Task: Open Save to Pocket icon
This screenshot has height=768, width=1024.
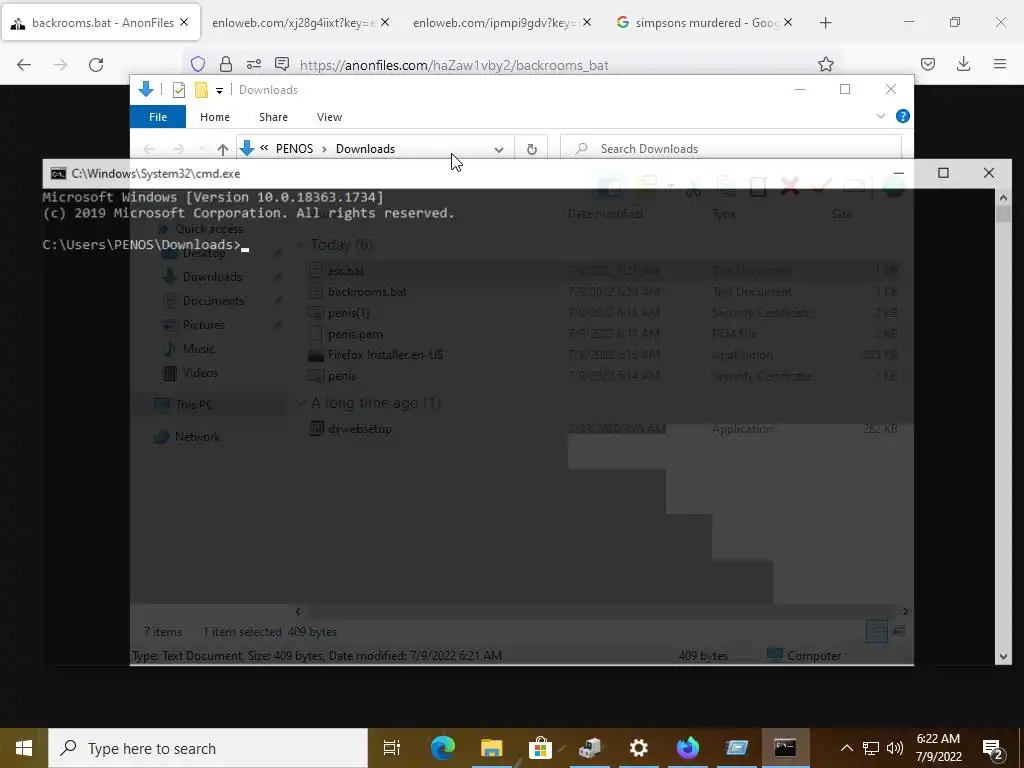Action: pyautogui.click(x=927, y=64)
